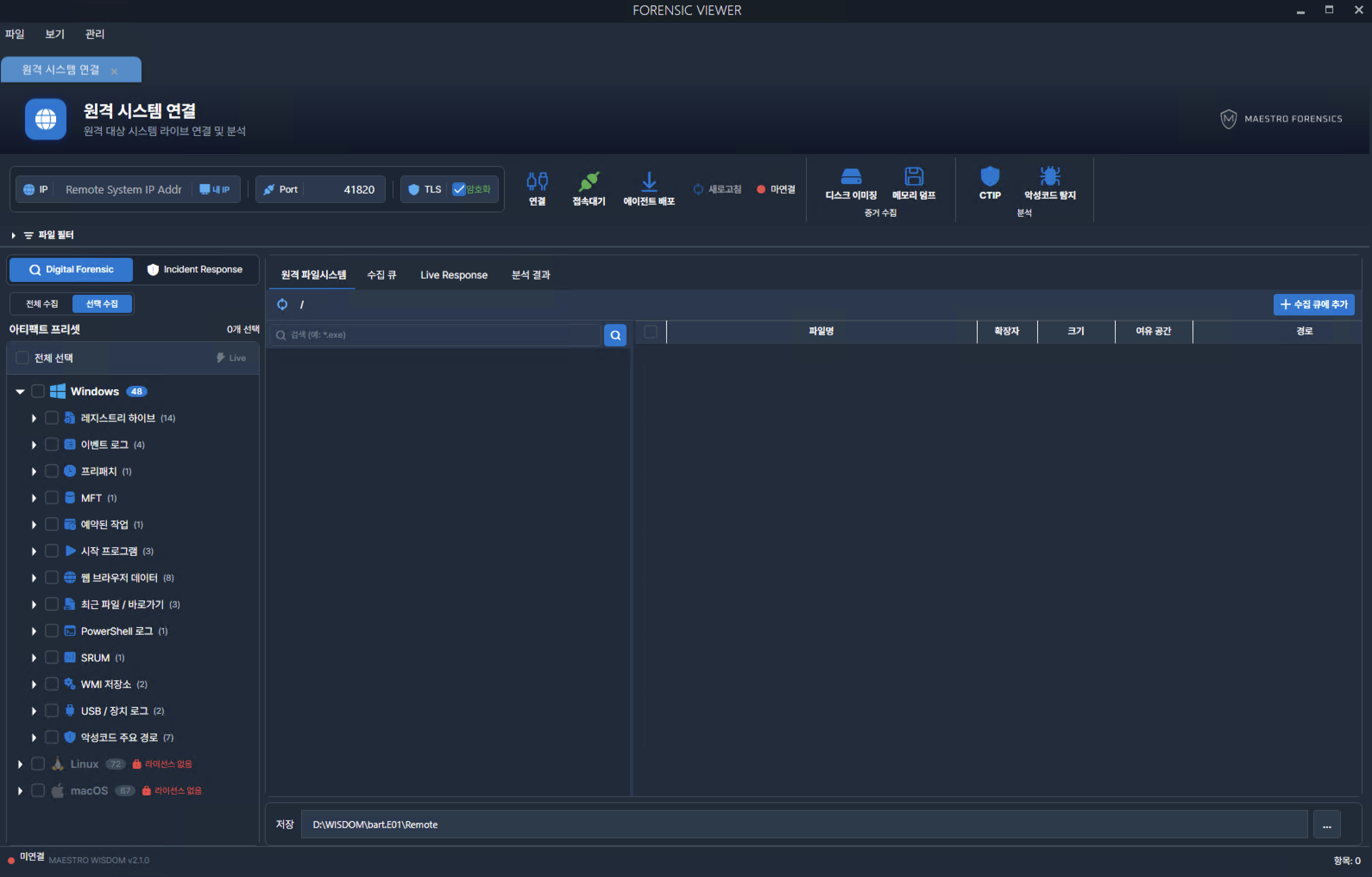This screenshot has width=1372, height=877.
Task: Tick the file table header checkbox
Action: (x=650, y=331)
